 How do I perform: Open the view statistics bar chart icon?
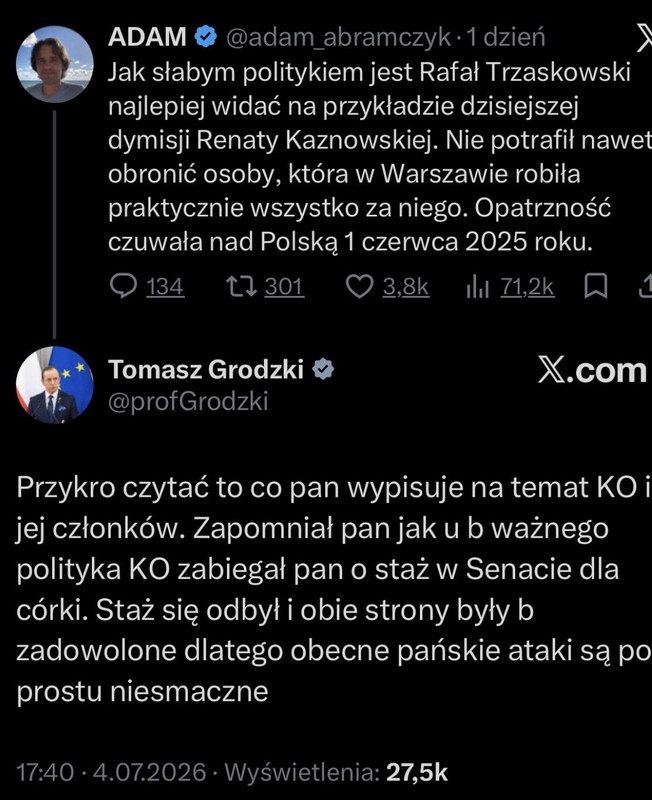(478, 287)
